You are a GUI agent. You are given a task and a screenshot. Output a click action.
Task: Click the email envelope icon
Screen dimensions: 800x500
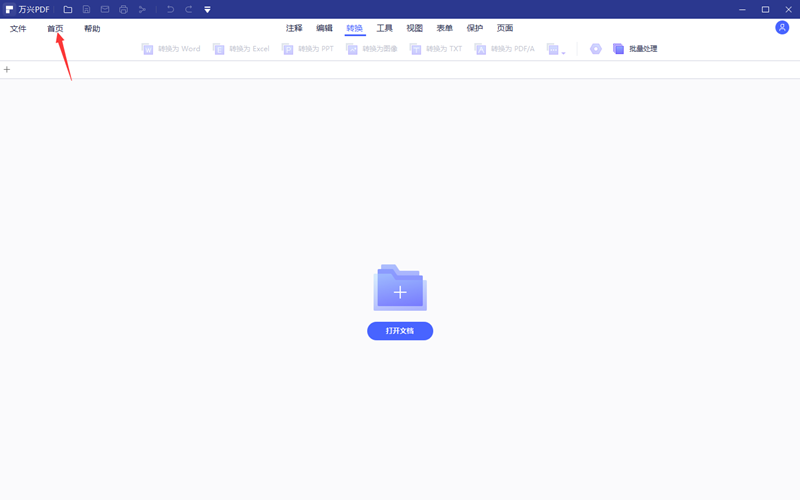click(x=105, y=9)
